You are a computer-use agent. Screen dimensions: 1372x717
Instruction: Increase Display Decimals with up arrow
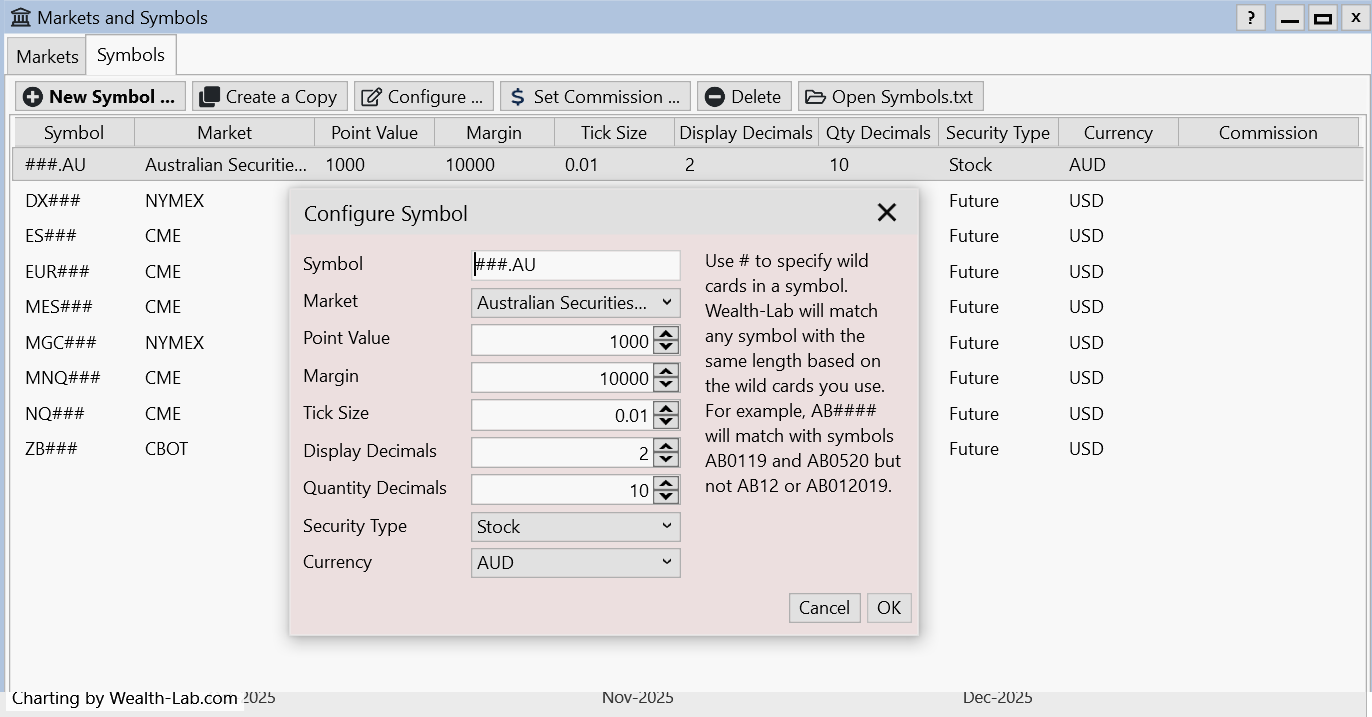pos(666,446)
